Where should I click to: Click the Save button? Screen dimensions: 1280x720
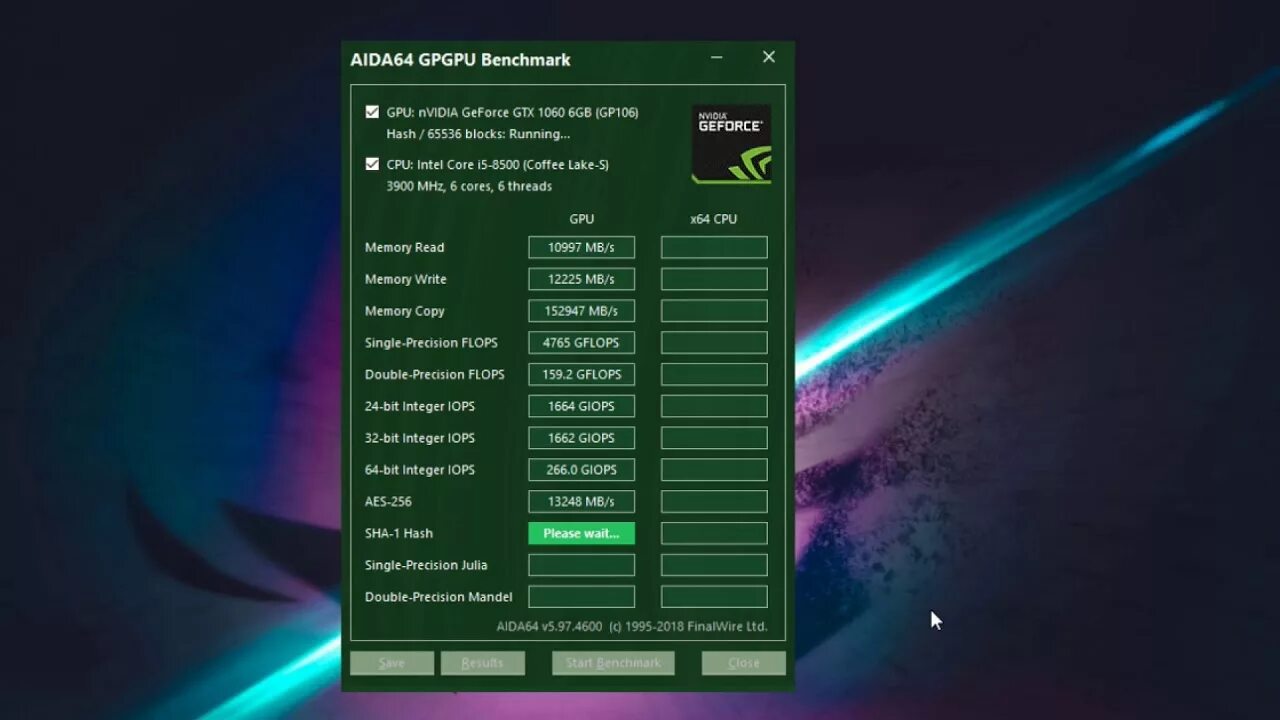click(x=392, y=663)
